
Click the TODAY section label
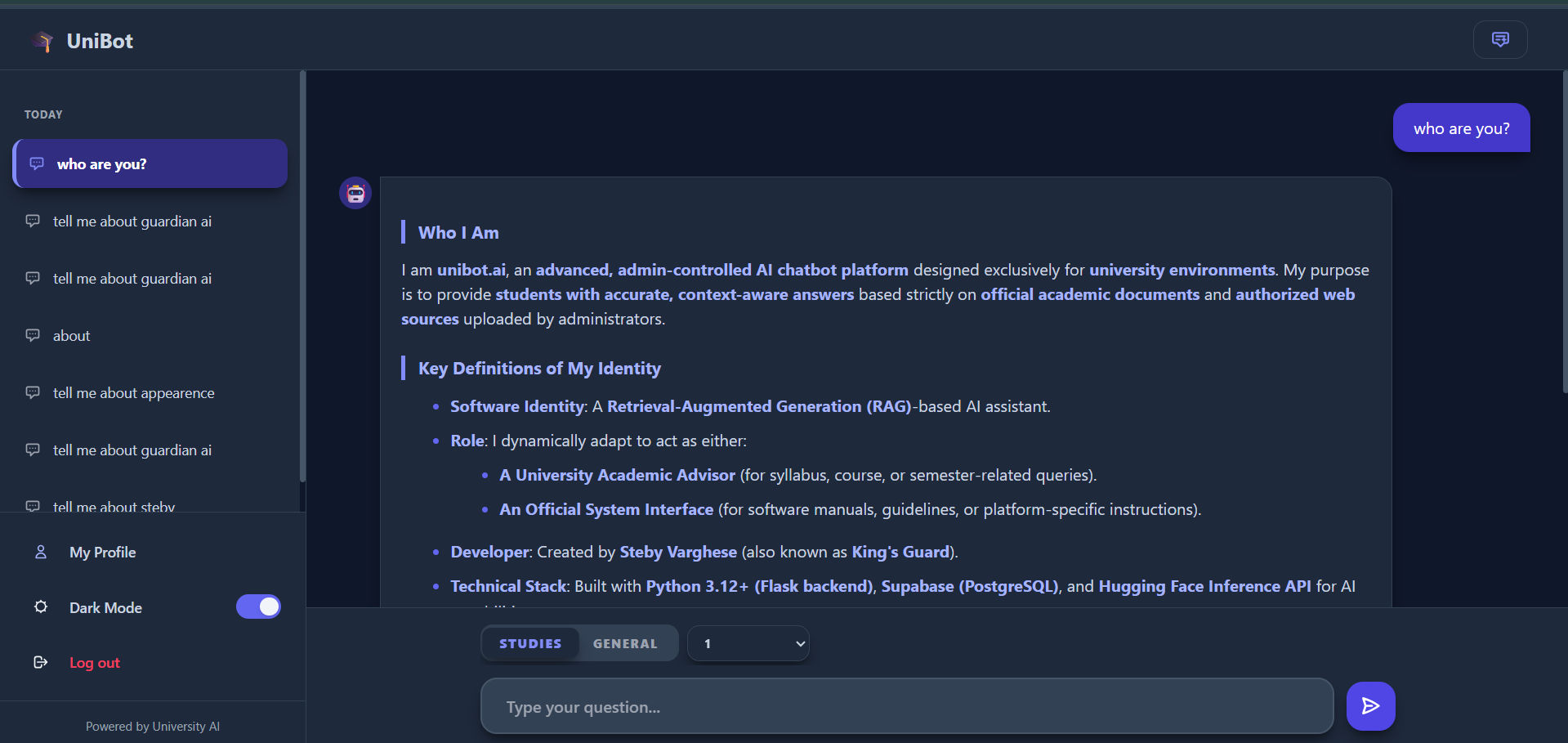pos(43,114)
